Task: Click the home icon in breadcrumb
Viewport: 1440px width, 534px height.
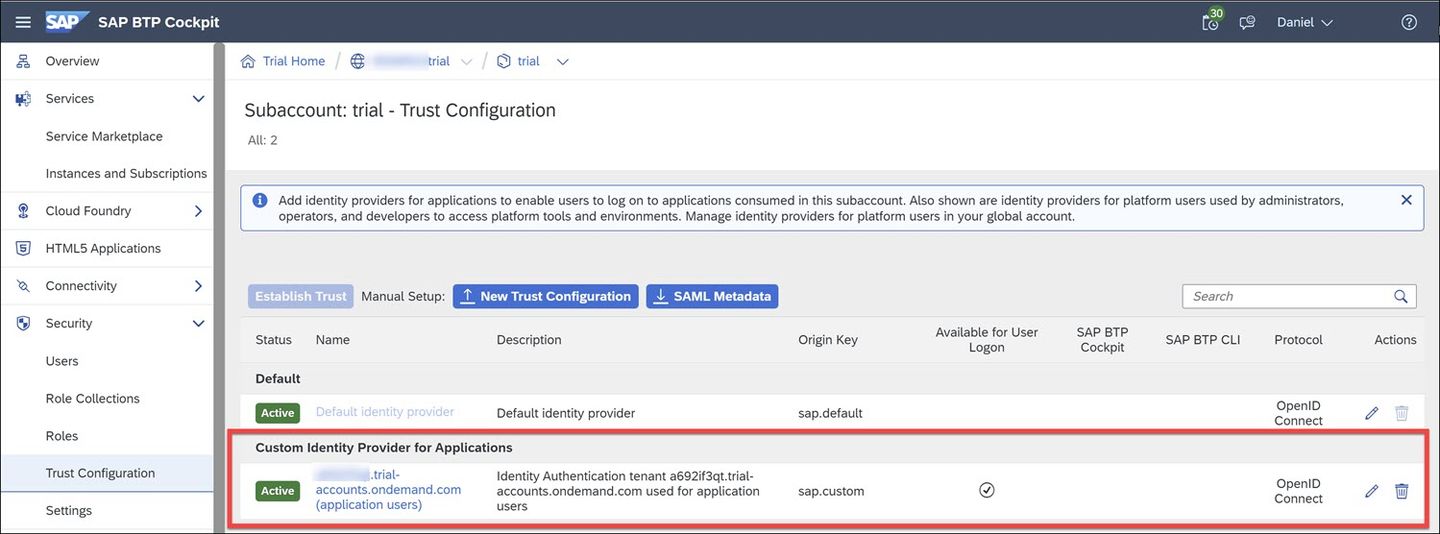Action: 248,61
